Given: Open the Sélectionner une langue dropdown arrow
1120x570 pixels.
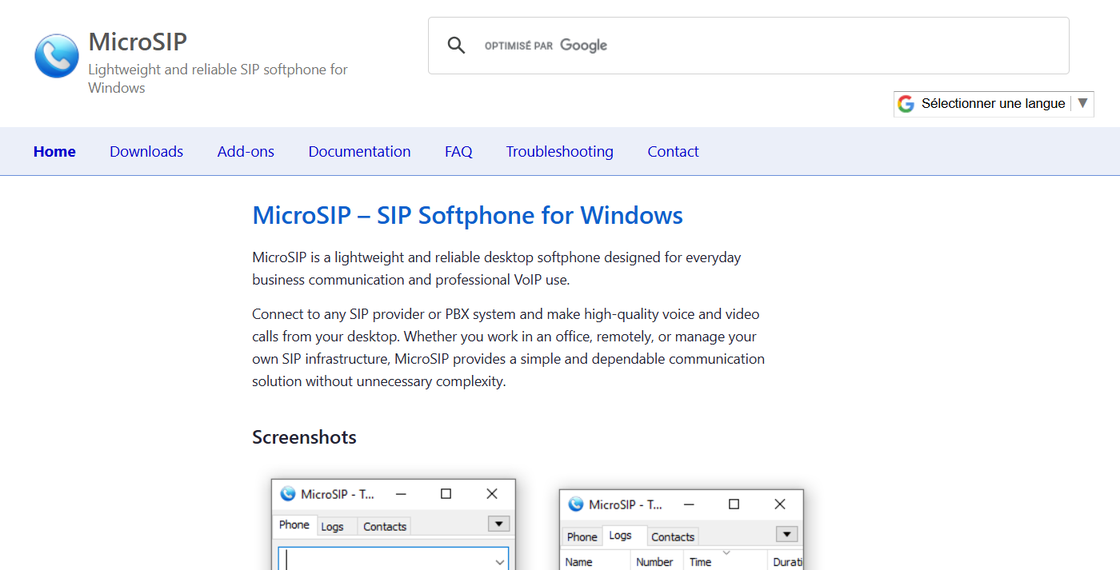Looking at the screenshot, I should click(x=1082, y=103).
